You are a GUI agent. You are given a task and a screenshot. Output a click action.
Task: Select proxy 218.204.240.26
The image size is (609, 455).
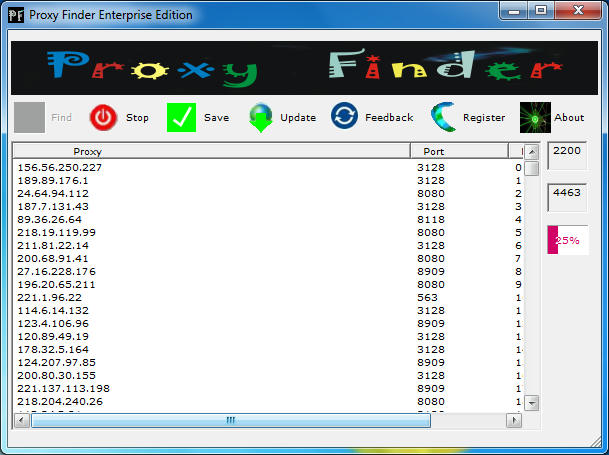click(x=60, y=402)
